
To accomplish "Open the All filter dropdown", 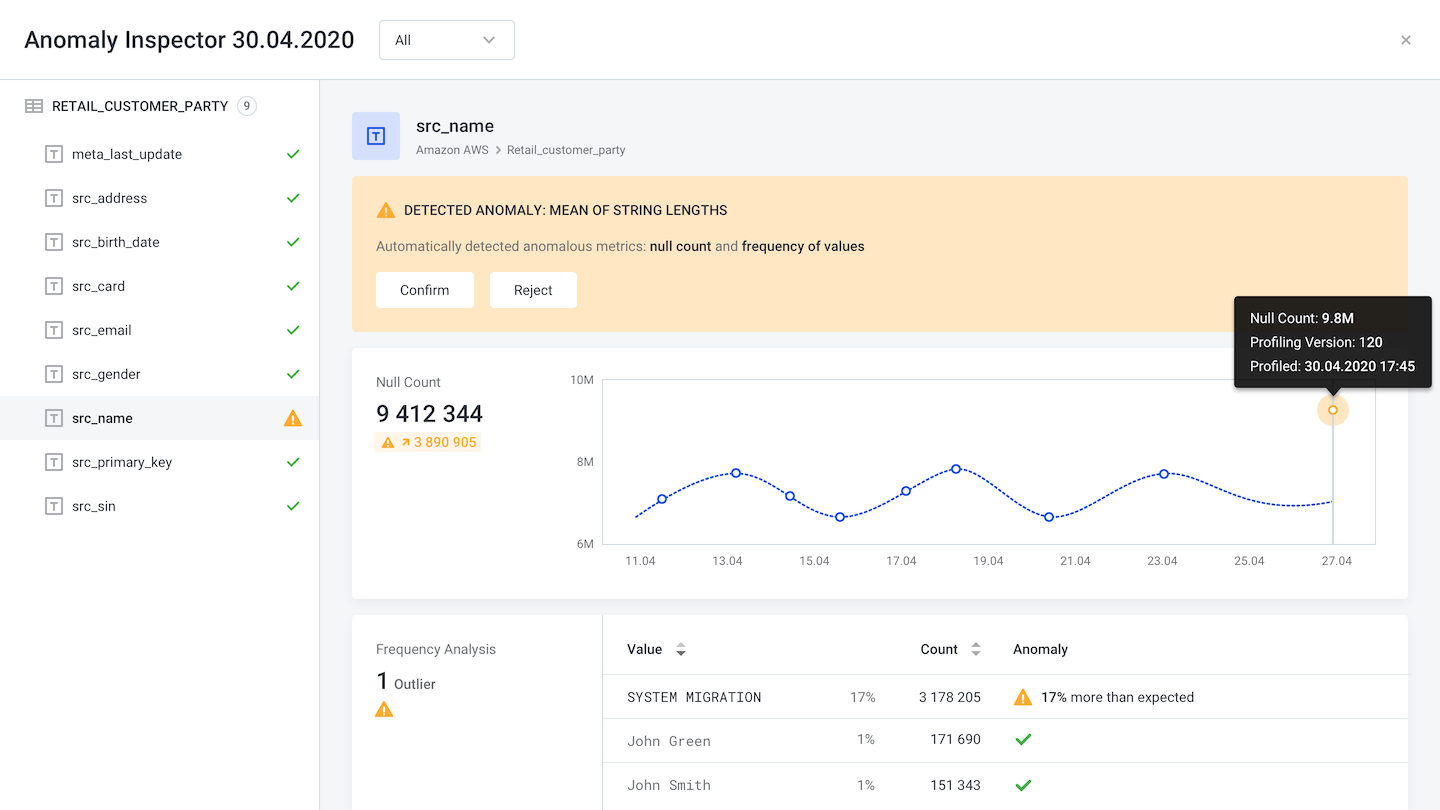I will click(x=446, y=40).
